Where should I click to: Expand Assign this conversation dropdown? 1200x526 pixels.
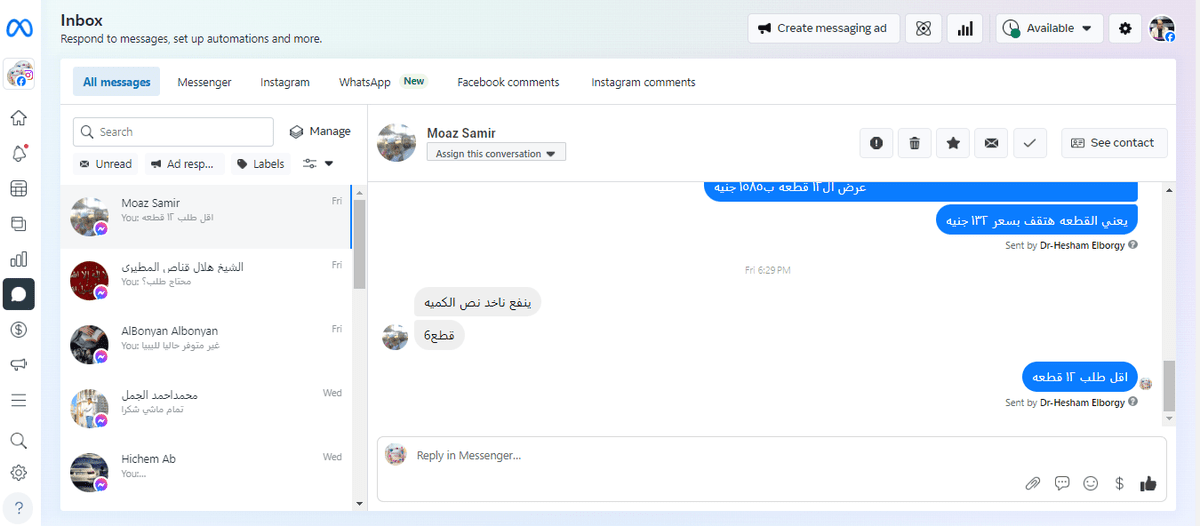click(497, 154)
